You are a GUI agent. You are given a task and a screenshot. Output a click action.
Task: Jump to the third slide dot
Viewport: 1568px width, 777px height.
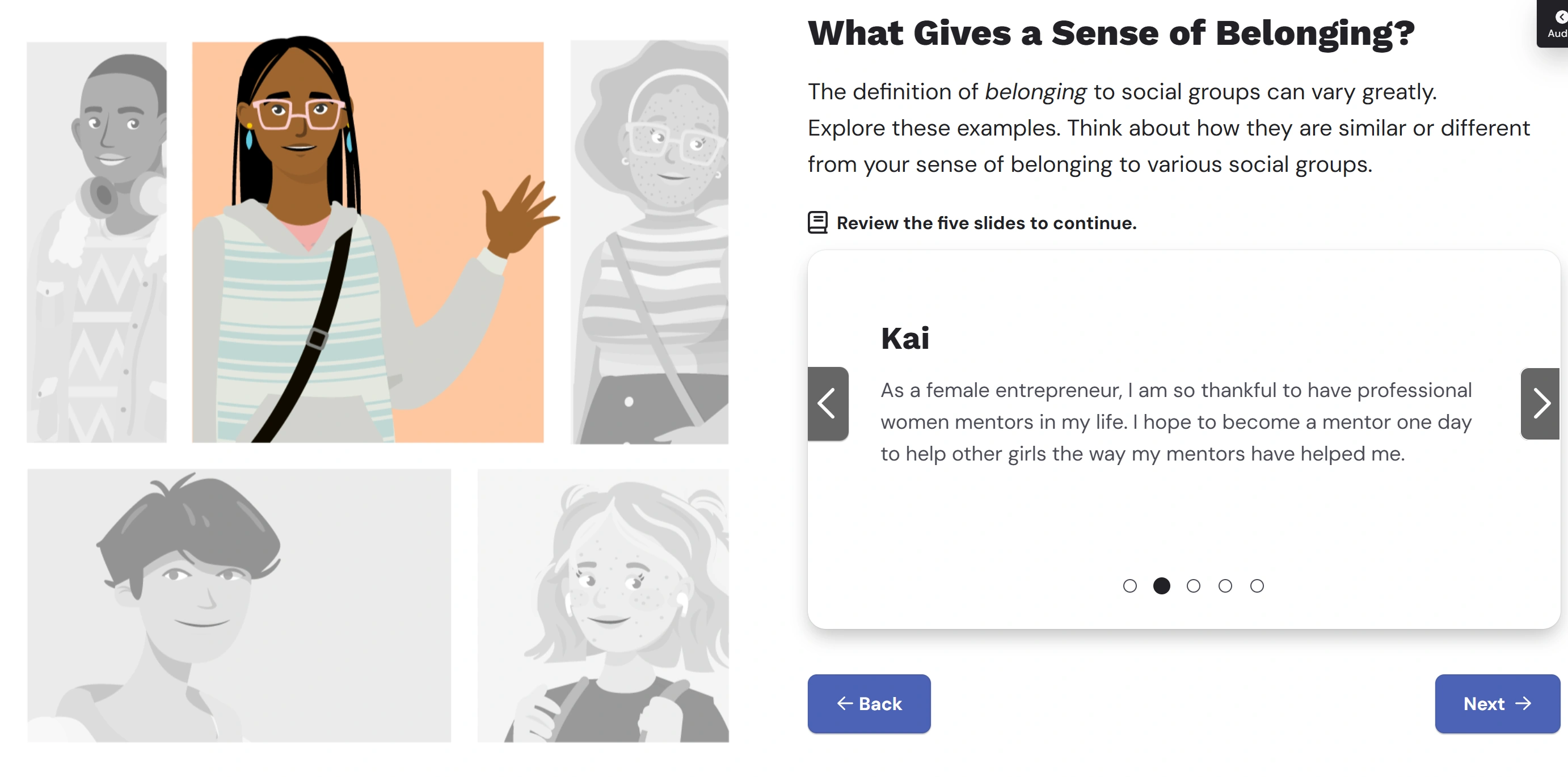tap(1193, 585)
